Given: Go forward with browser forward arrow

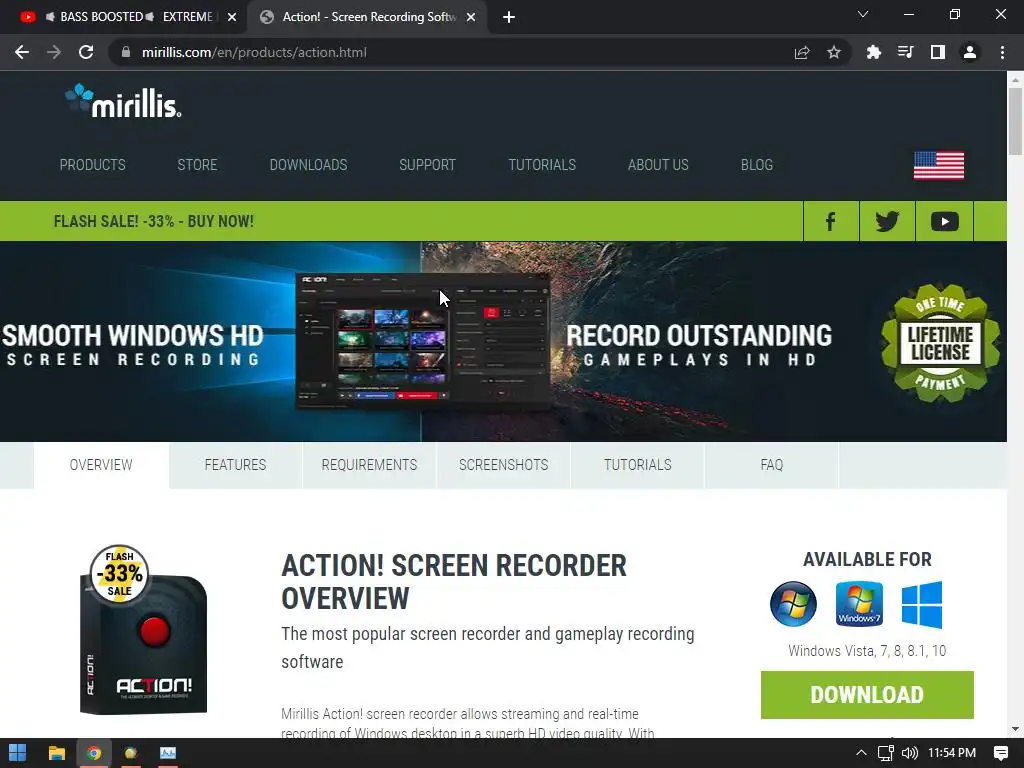Looking at the screenshot, I should 54,52.
